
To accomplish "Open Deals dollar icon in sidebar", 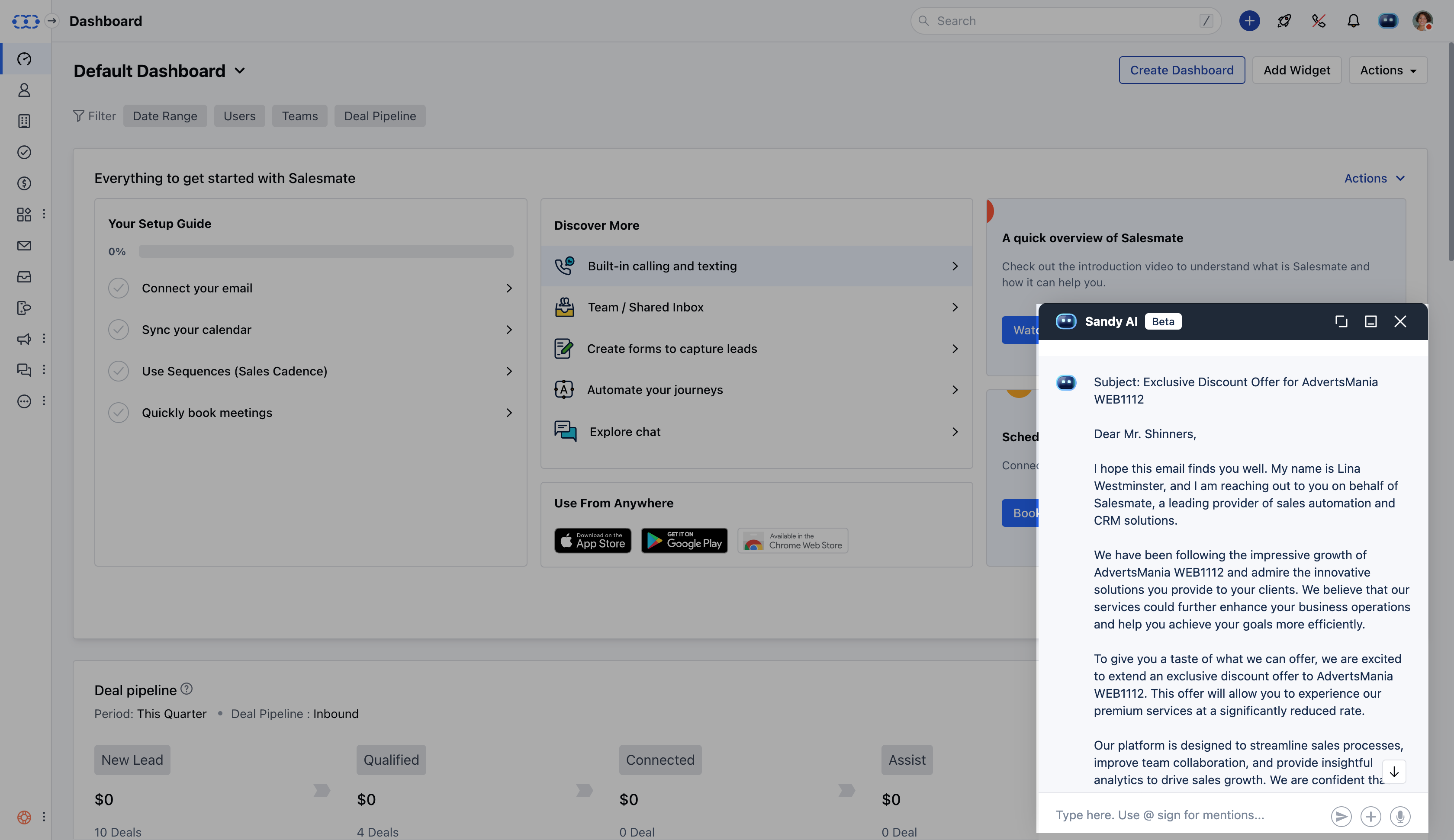I will 24,183.
